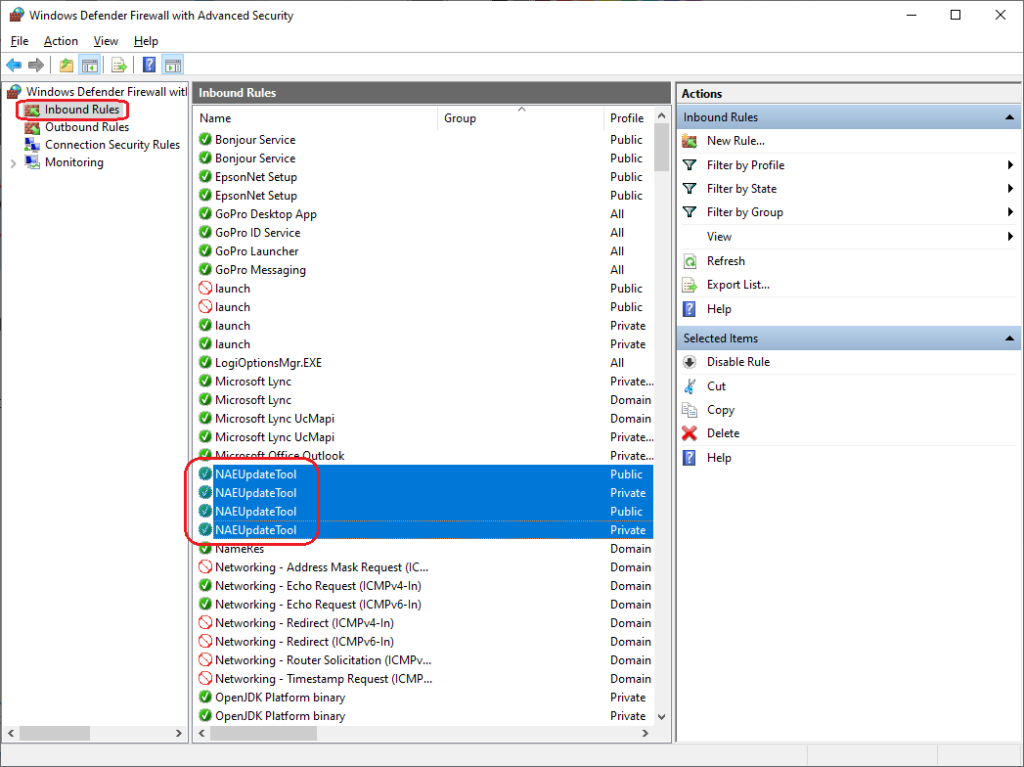1024x767 pixels.
Task: Sort by the Profile column header
Action: (628, 118)
